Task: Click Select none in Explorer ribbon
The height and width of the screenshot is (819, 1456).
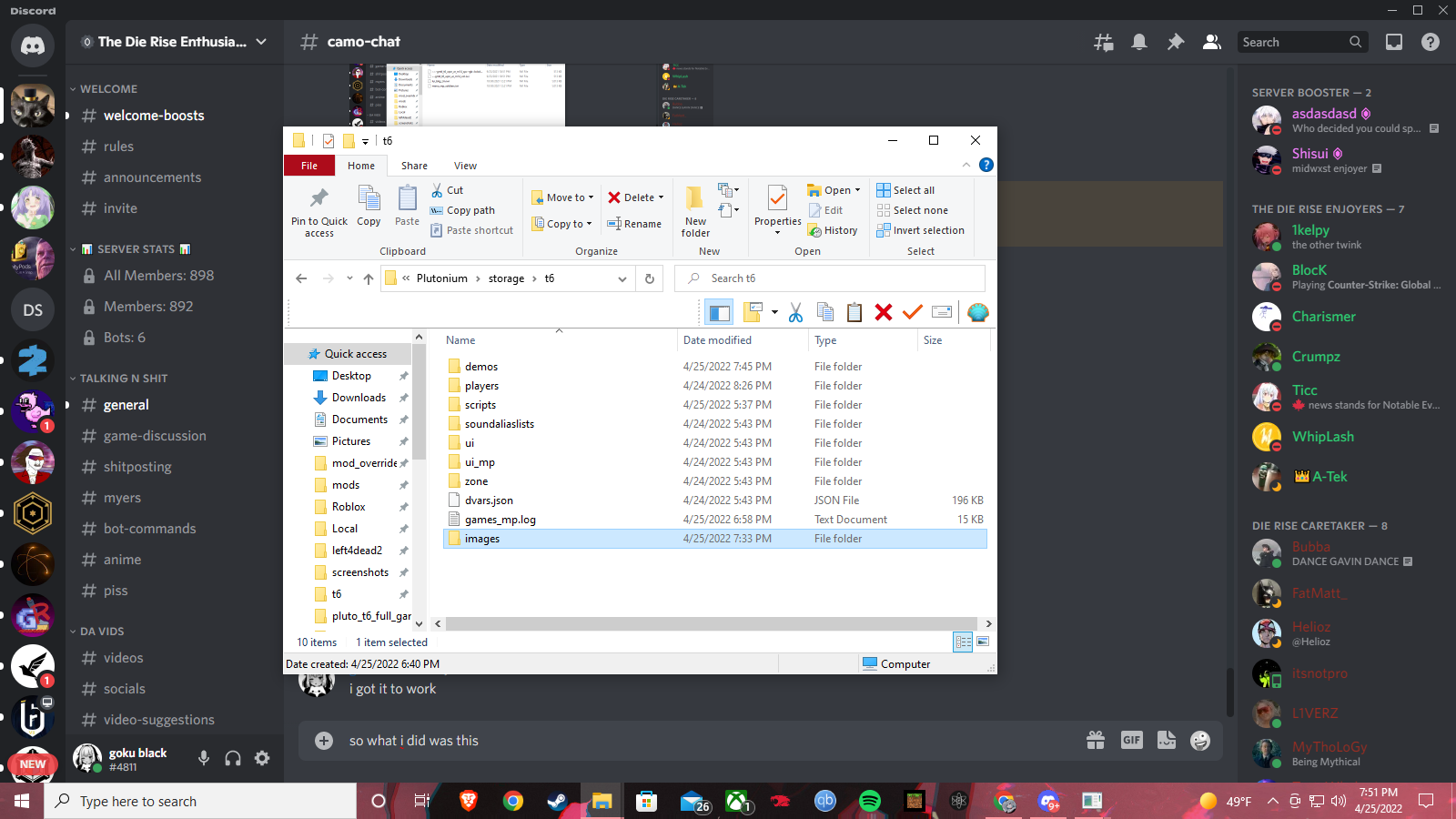Action: (x=912, y=210)
